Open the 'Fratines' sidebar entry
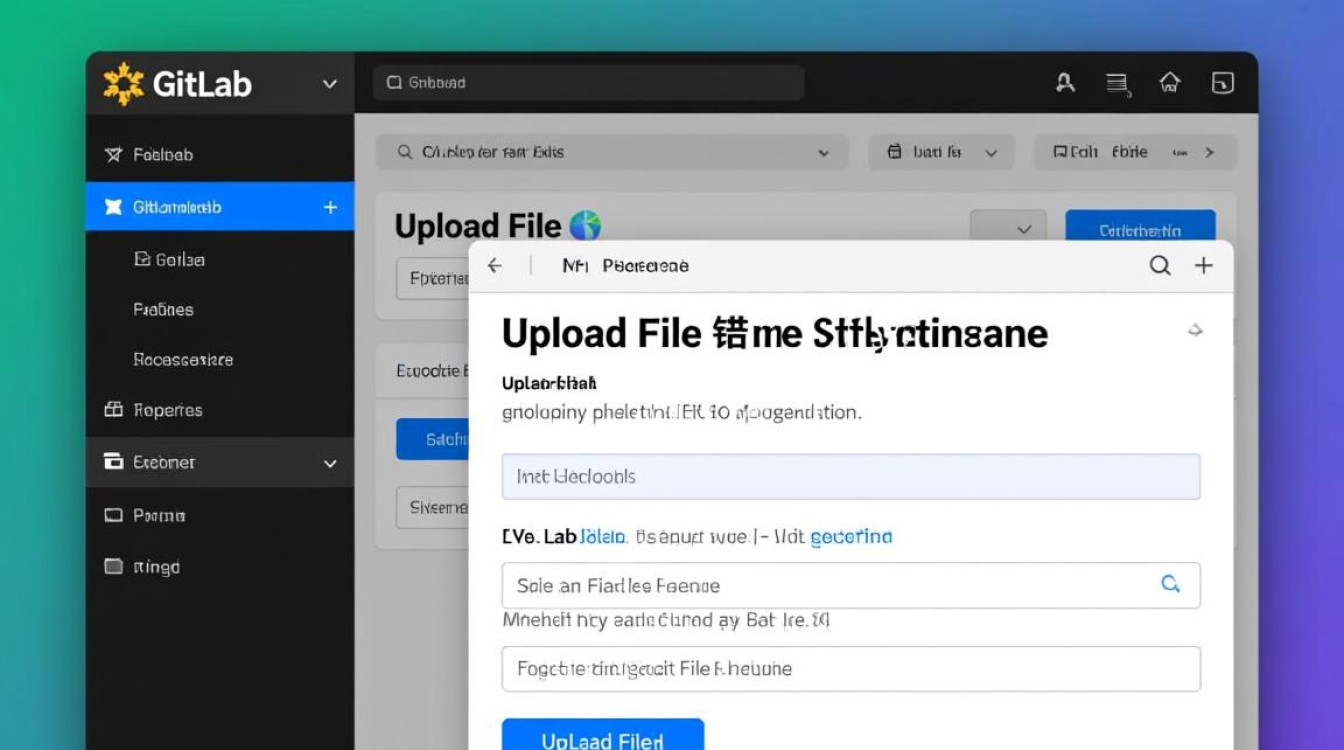Viewport: 1344px width, 750px height. pos(163,310)
